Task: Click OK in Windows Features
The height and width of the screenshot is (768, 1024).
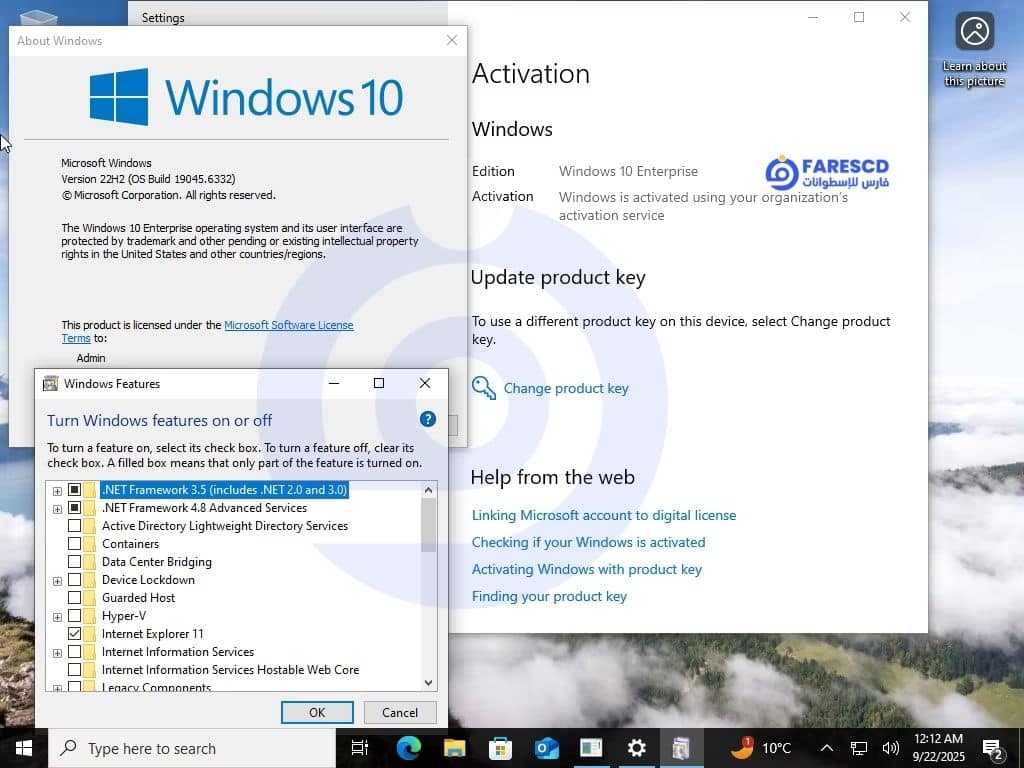Action: pyautogui.click(x=317, y=712)
